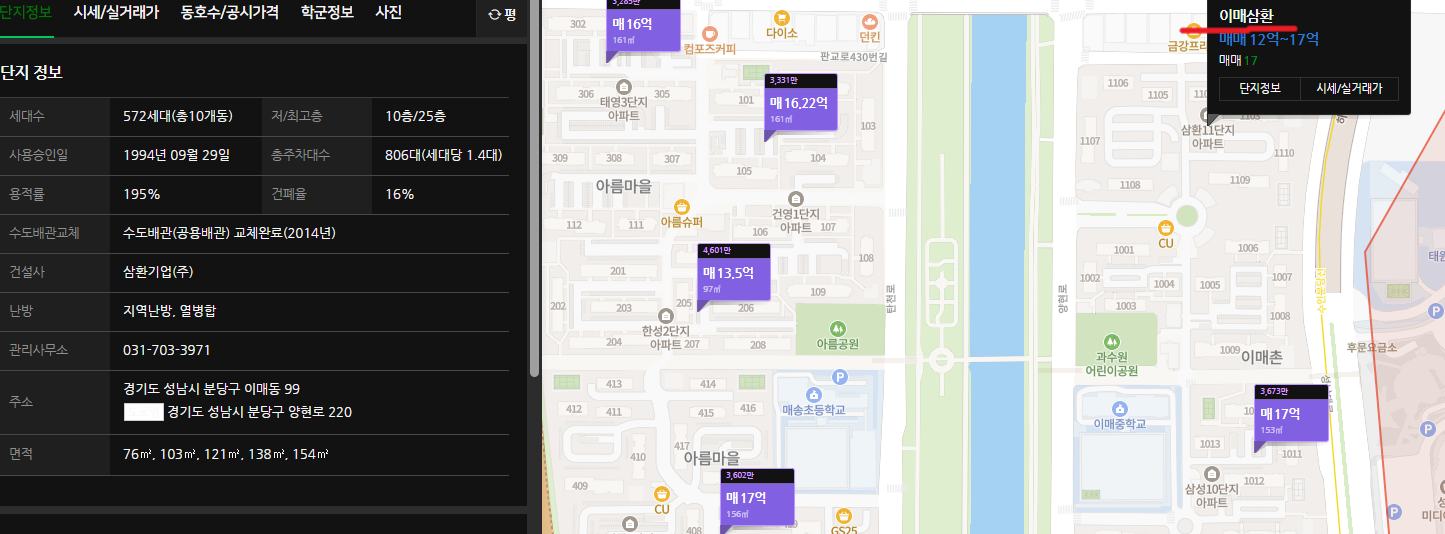Click the address 경기도 성남시 분당구 이매동 99
This screenshot has width=1445, height=534.
click(x=211, y=389)
